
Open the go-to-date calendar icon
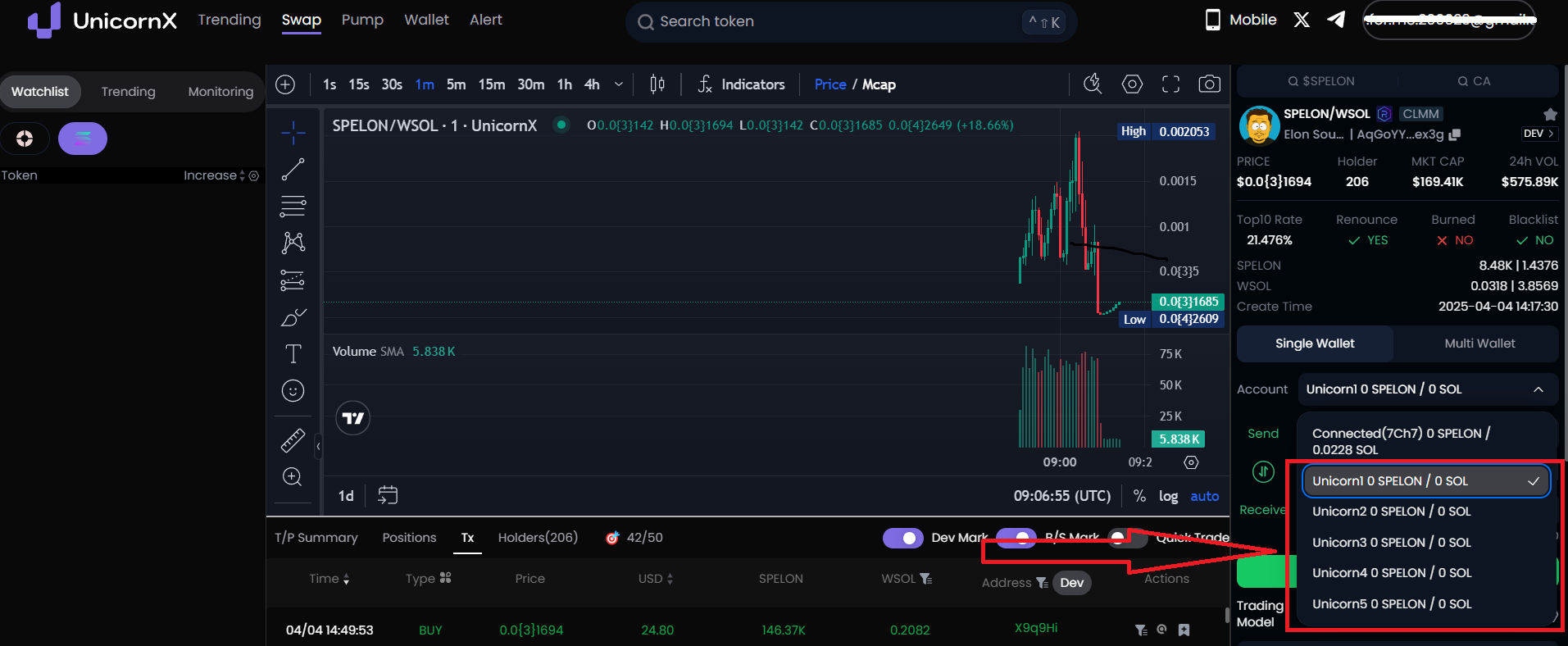pyautogui.click(x=388, y=495)
